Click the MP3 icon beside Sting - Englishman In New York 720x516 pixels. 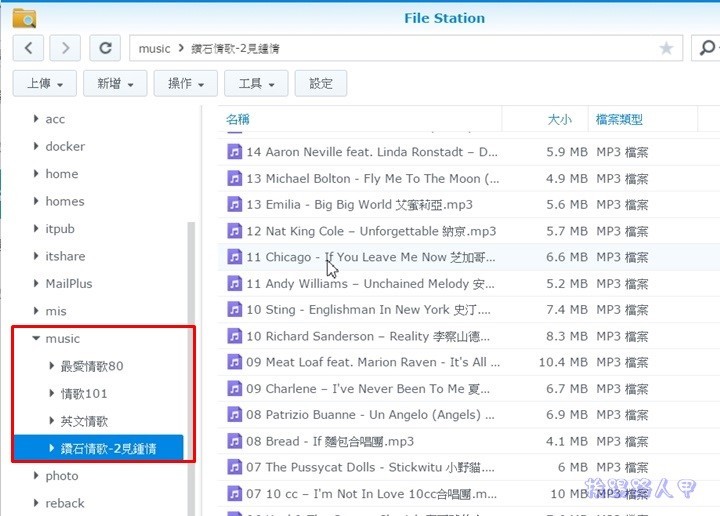[x=234, y=310]
